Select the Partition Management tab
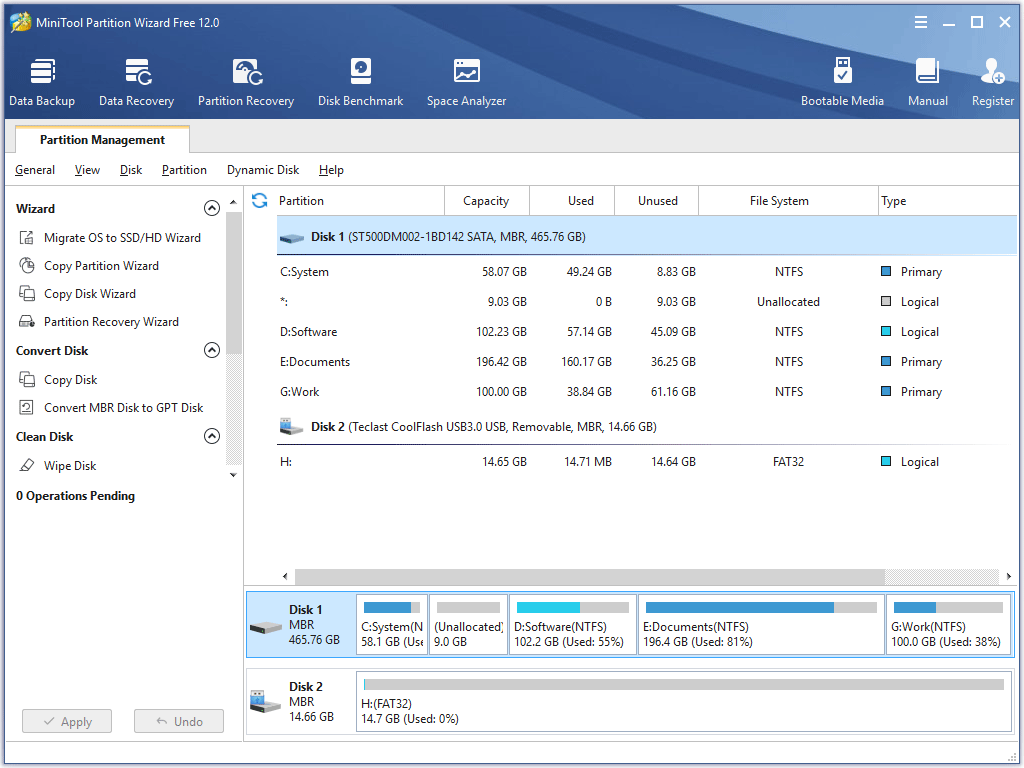The height and width of the screenshot is (768, 1024). click(103, 140)
